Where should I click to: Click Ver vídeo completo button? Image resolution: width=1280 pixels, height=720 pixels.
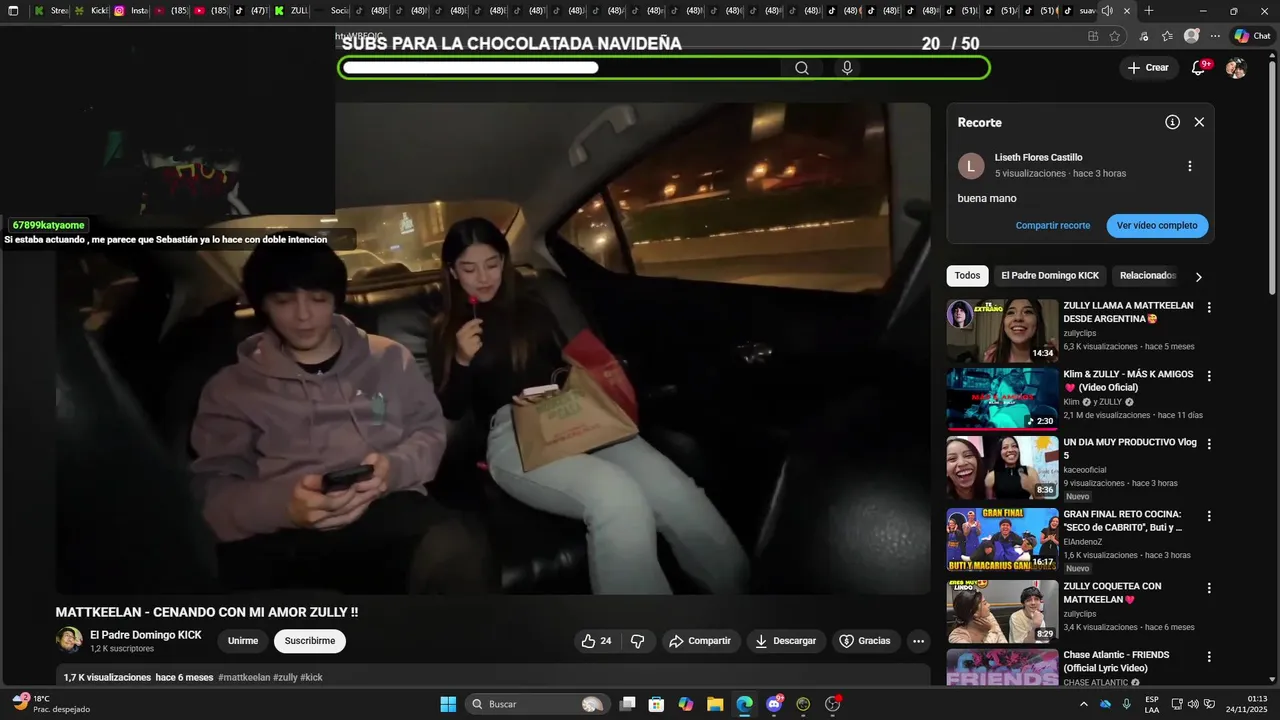tap(1157, 226)
